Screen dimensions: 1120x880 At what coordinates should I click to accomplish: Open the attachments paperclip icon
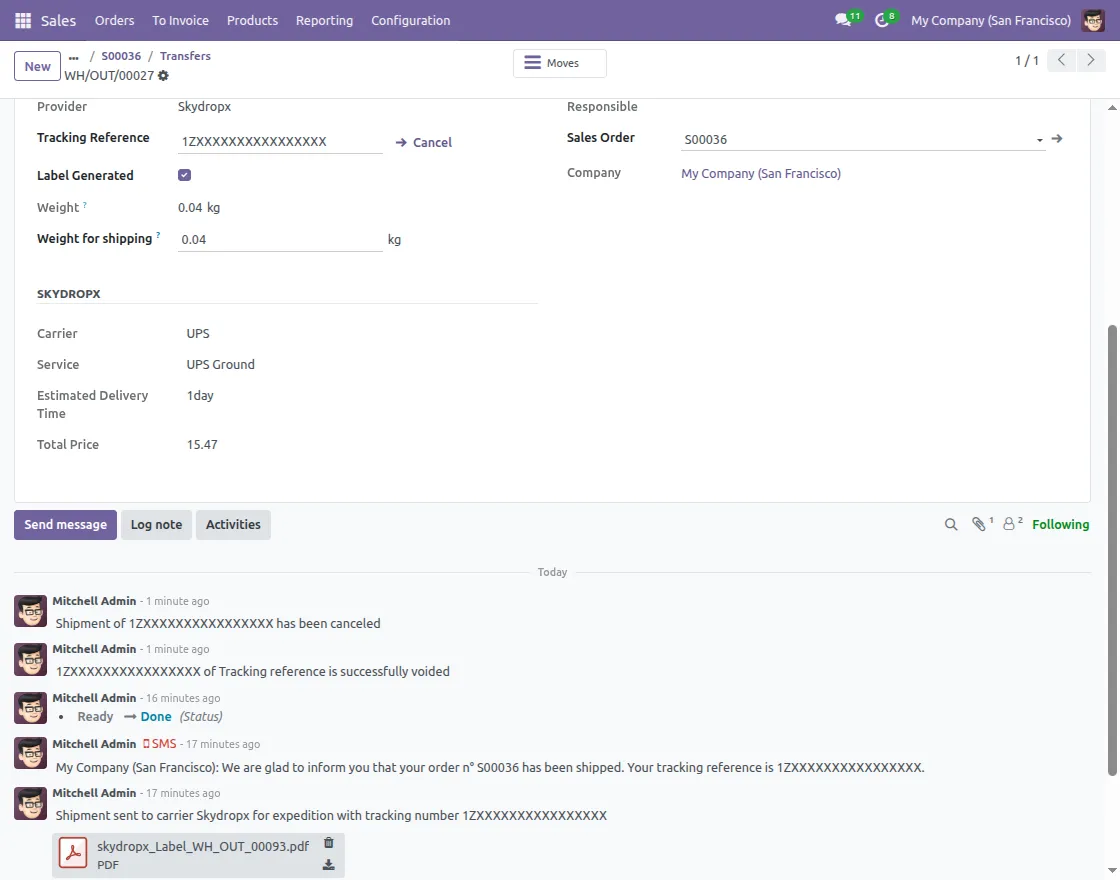pos(978,523)
